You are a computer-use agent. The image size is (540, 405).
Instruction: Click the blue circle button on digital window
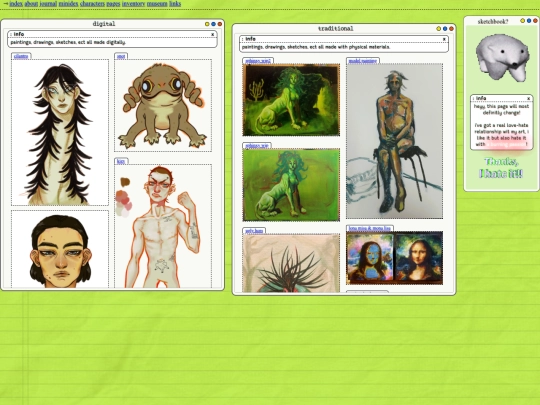click(x=213, y=24)
